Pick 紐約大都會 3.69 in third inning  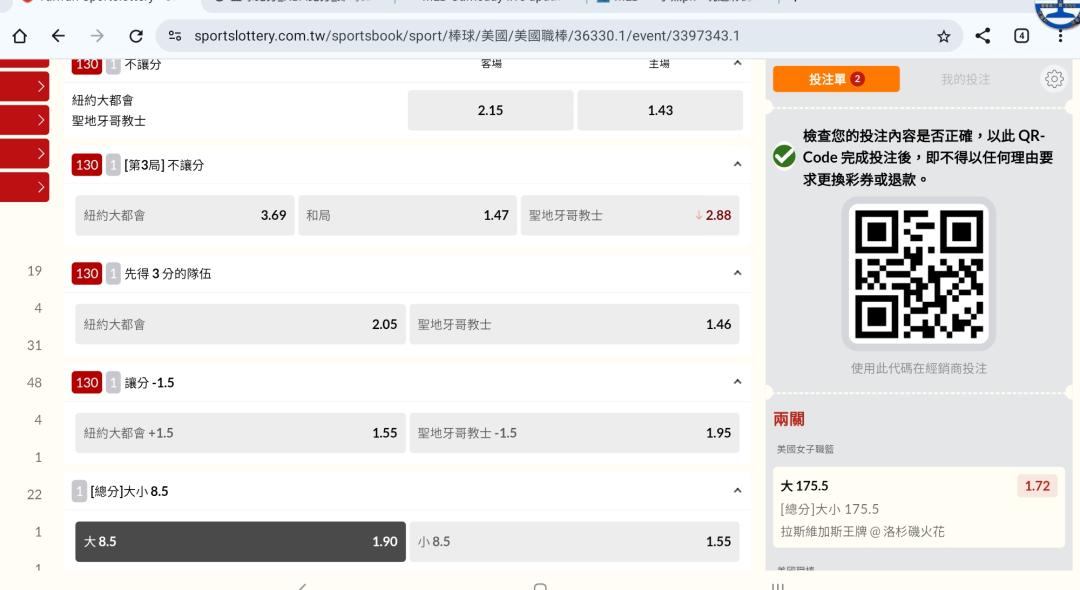(185, 215)
